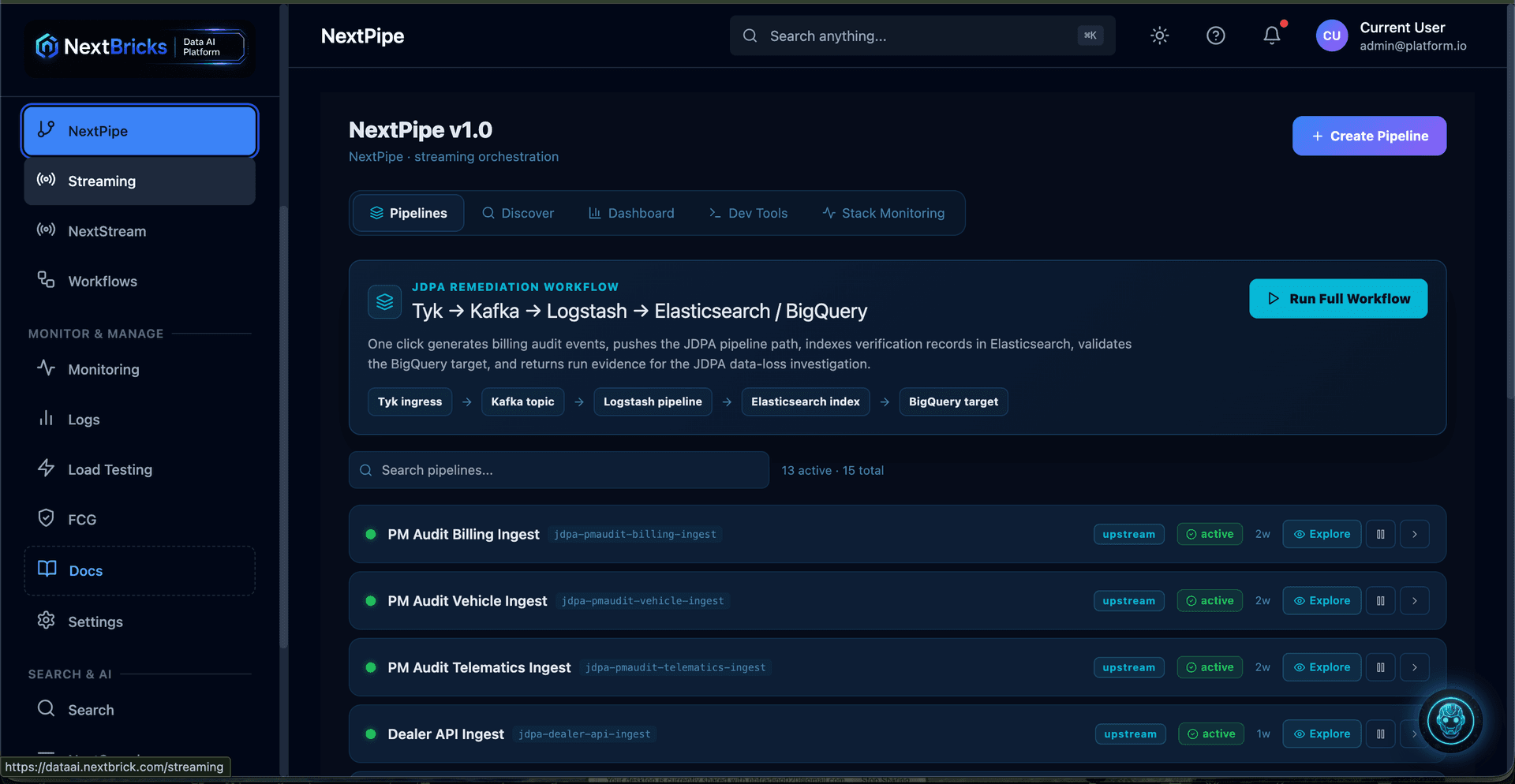Open Logs in sidebar
1515x784 pixels.
[140, 419]
